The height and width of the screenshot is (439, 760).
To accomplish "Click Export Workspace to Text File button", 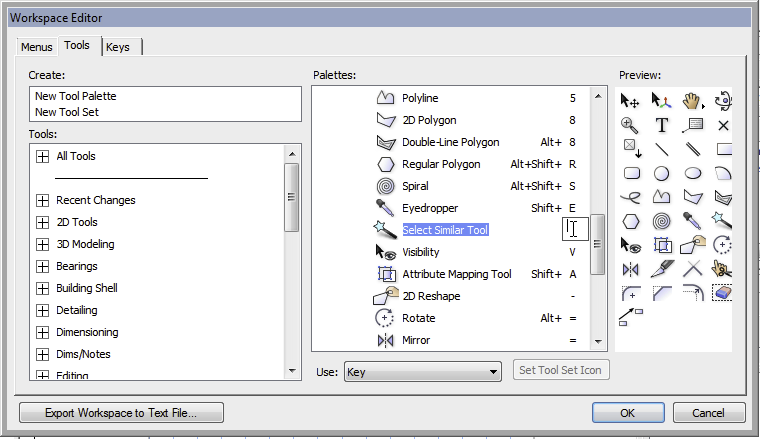I will 121,412.
